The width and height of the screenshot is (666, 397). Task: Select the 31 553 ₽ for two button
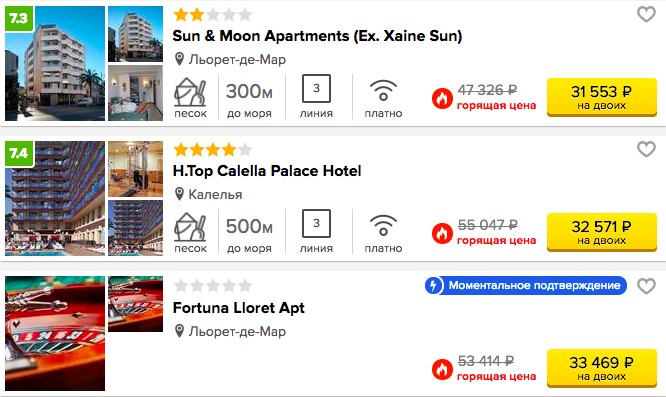pyautogui.click(x=601, y=97)
